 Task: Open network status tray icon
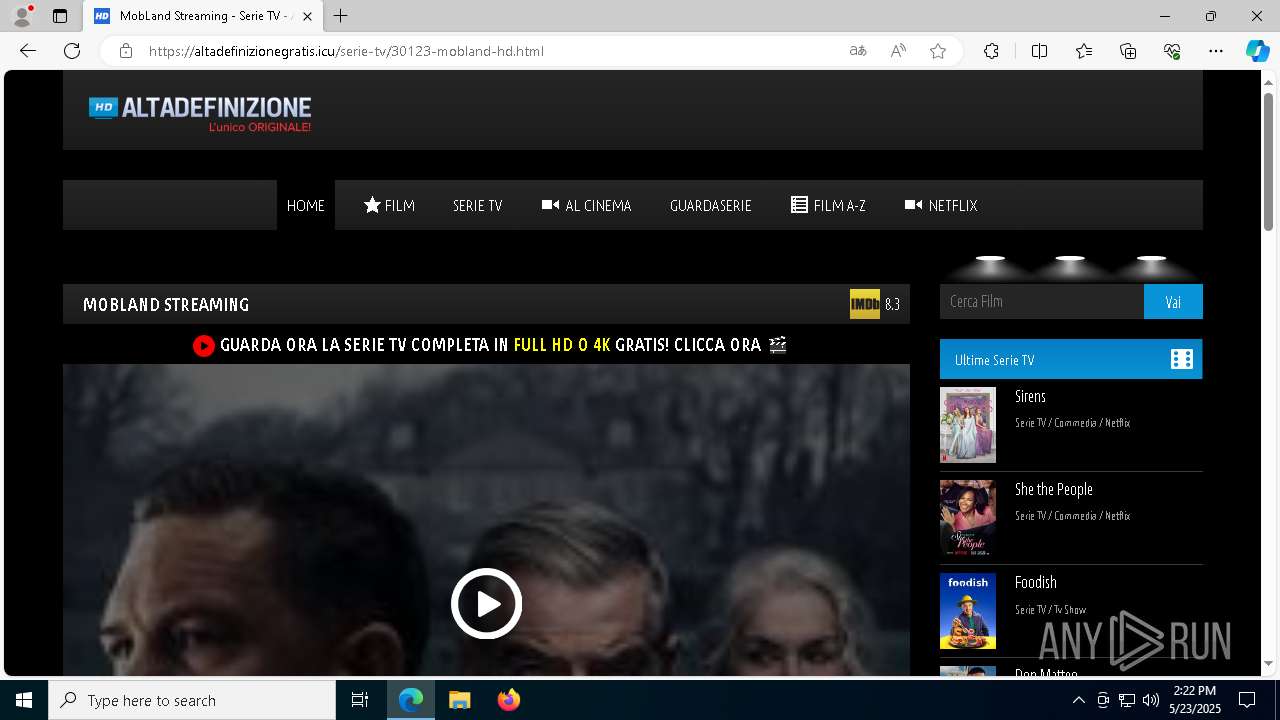coord(1127,700)
